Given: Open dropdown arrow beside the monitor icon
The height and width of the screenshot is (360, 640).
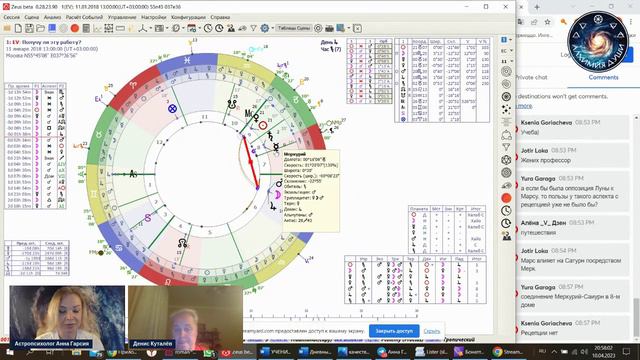Looking at the screenshot, I should (x=349, y=28).
